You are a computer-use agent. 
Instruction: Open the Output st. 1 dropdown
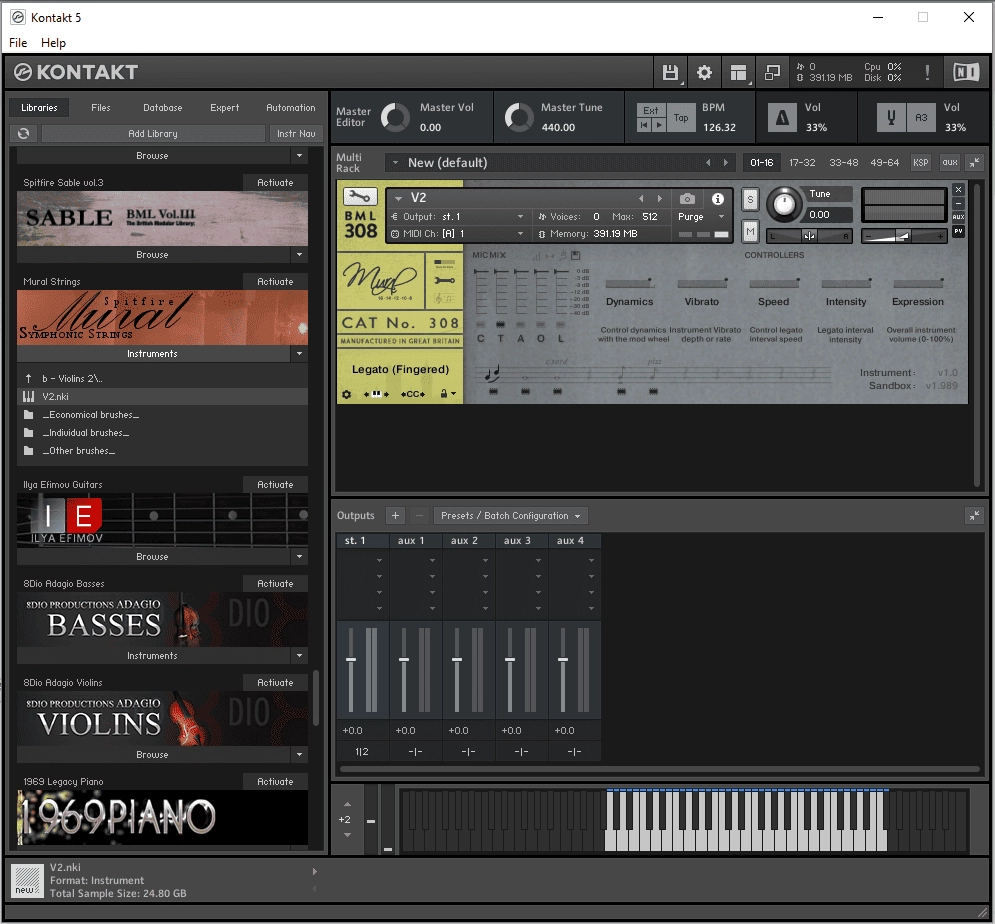coord(458,216)
